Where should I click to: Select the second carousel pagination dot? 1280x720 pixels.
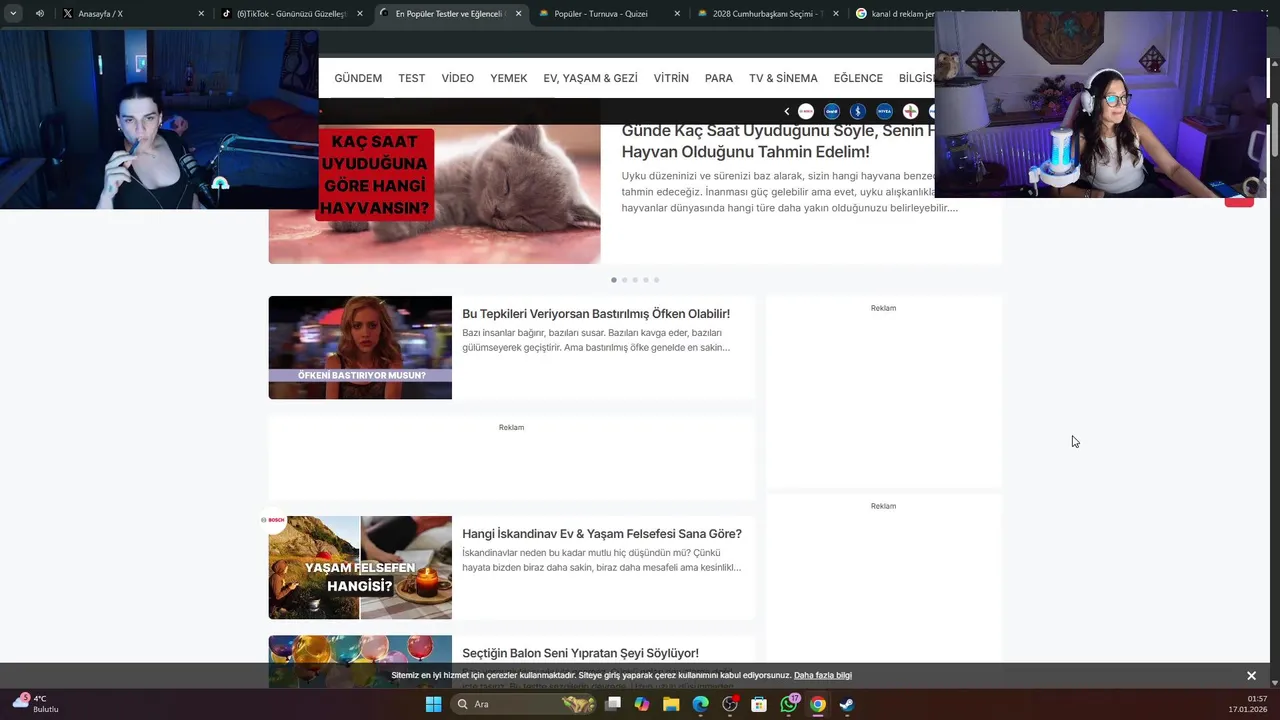point(624,280)
